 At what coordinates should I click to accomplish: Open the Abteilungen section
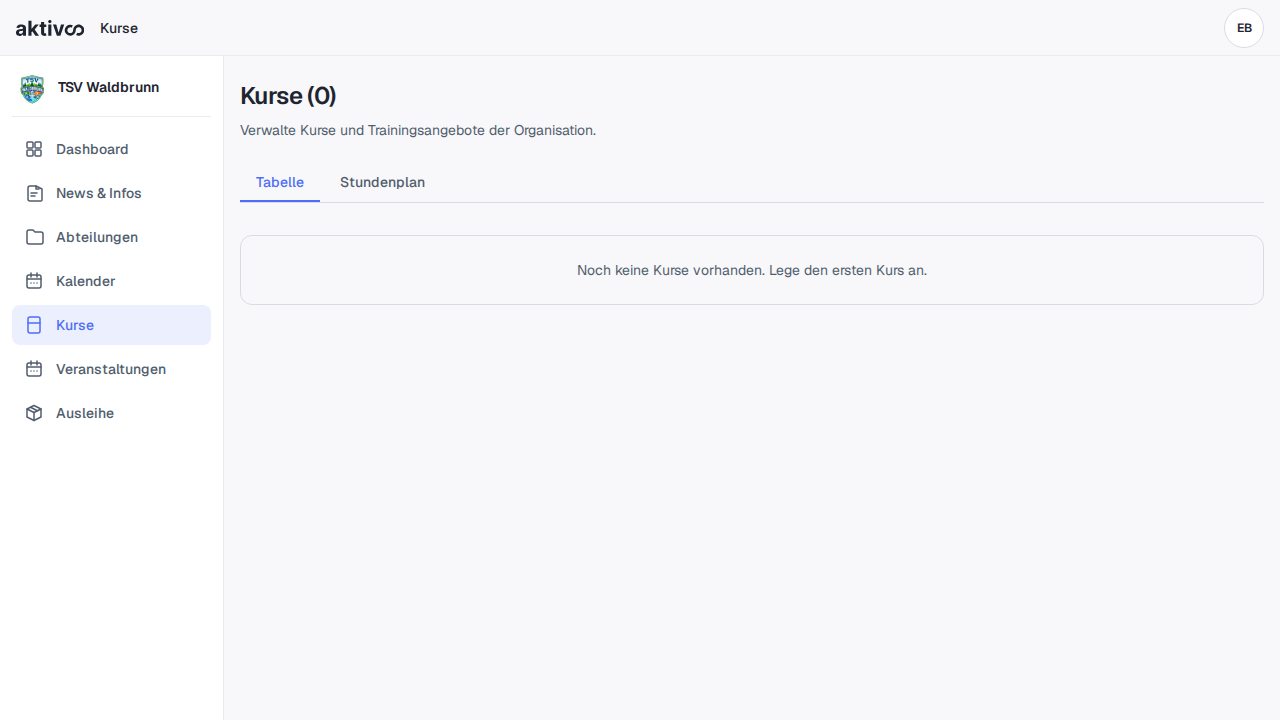point(111,237)
